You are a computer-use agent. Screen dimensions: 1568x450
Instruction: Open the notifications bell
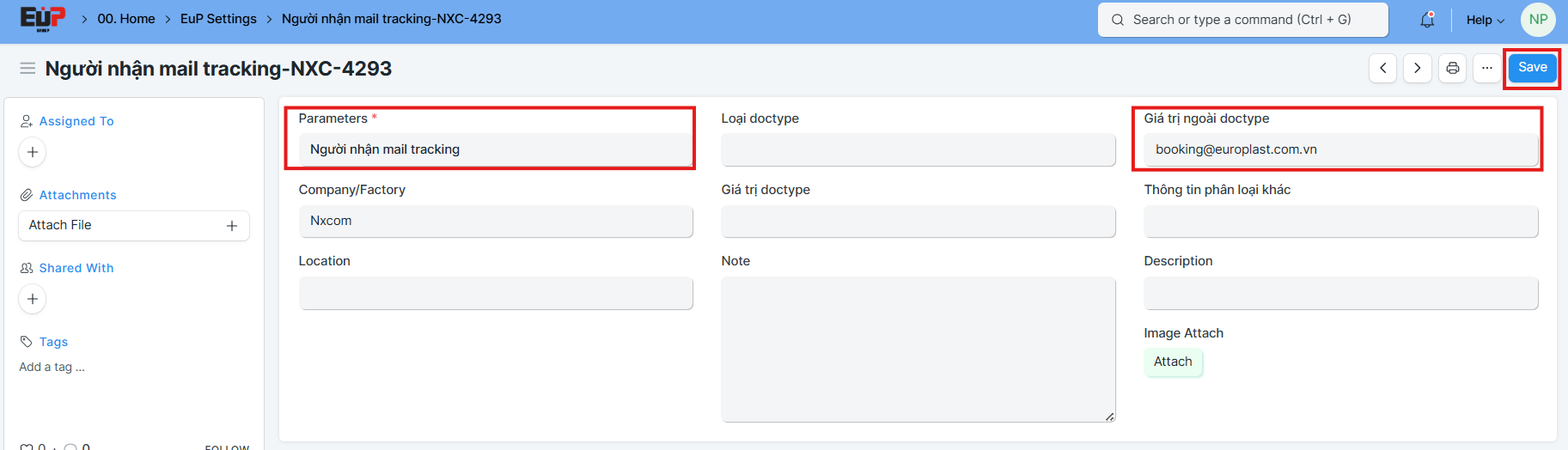(x=1427, y=20)
